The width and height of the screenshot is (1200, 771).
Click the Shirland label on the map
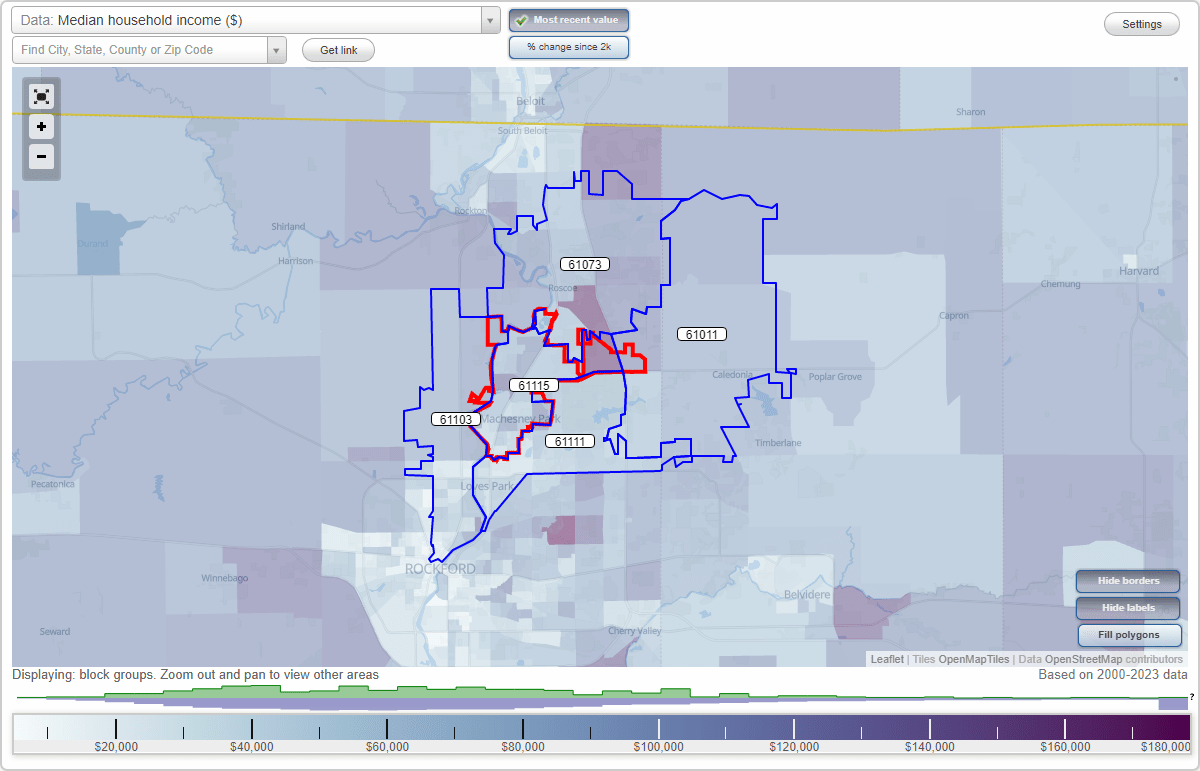[288, 227]
